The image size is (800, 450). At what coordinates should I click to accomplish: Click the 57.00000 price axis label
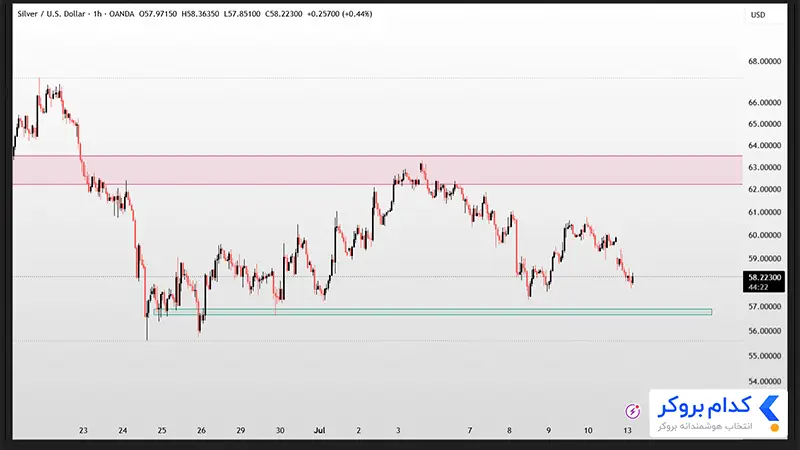pos(764,307)
